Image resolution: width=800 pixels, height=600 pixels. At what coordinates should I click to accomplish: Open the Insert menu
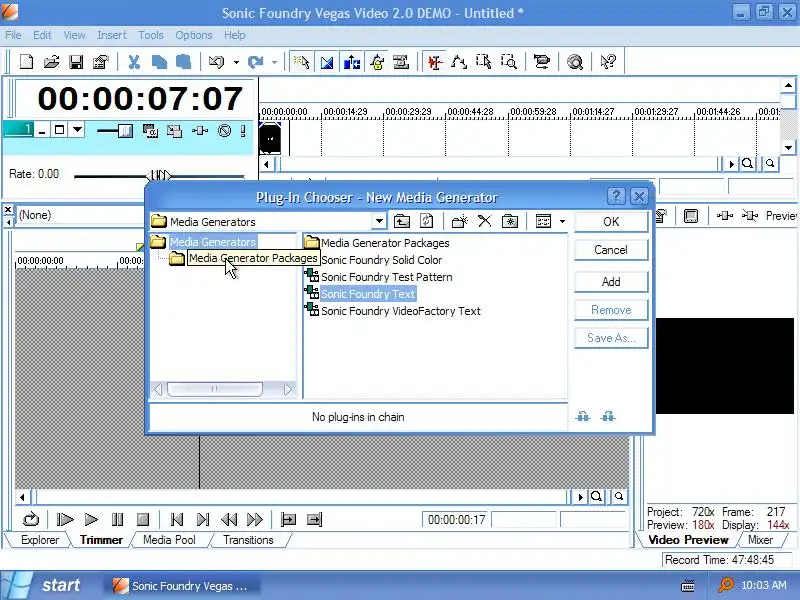[x=112, y=35]
